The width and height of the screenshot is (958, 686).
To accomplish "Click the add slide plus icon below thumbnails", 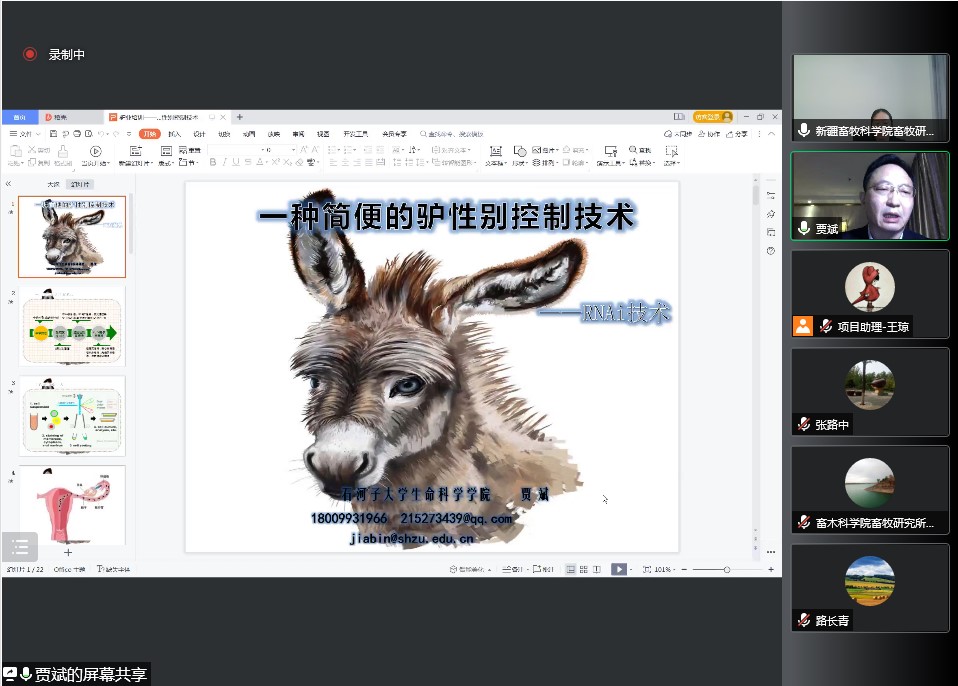I will coord(68,552).
